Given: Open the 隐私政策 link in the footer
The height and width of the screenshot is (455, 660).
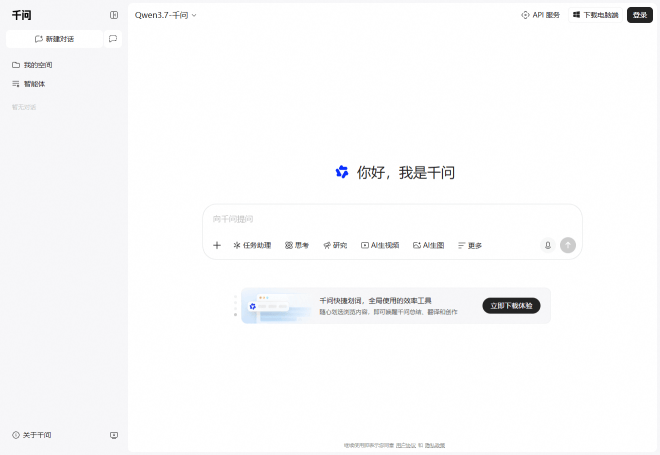Looking at the screenshot, I should (x=435, y=445).
